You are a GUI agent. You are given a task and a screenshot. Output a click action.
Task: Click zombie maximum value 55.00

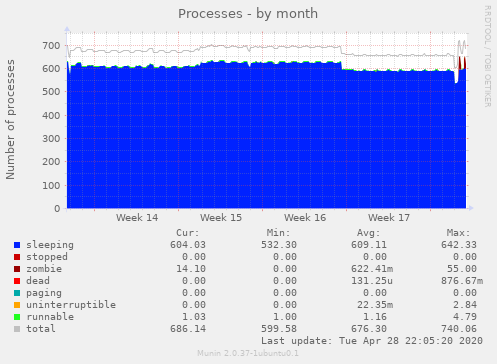[x=462, y=269]
